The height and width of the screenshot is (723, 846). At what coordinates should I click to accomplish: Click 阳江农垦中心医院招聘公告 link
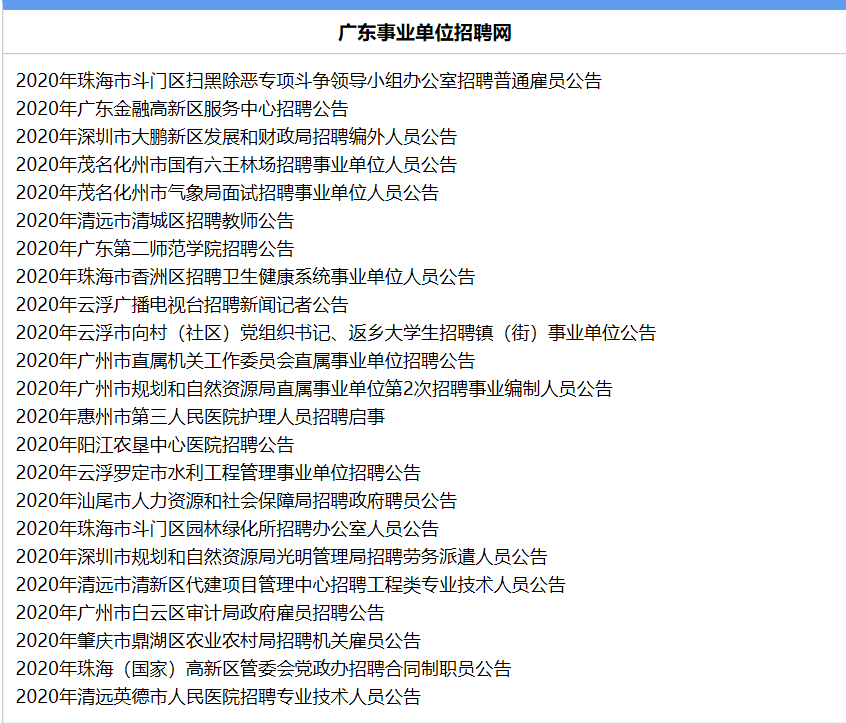click(x=155, y=445)
